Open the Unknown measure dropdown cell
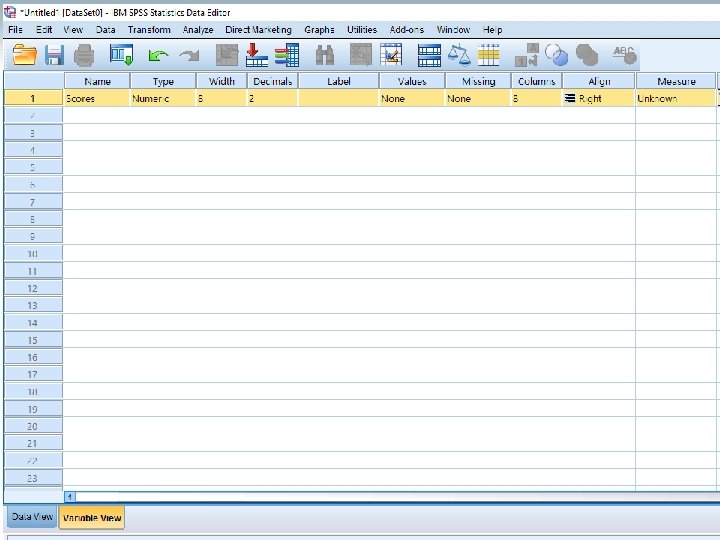Image resolution: width=720 pixels, height=540 pixels. 676,98
